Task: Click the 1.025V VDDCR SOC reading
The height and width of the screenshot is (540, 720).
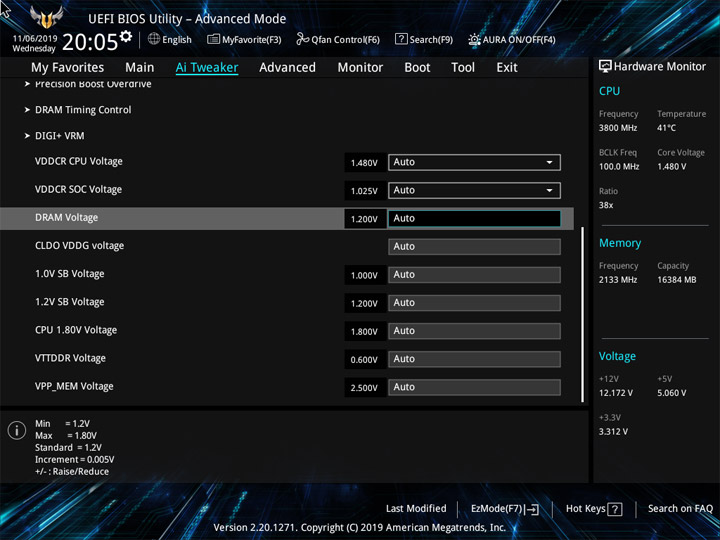Action: pos(364,191)
